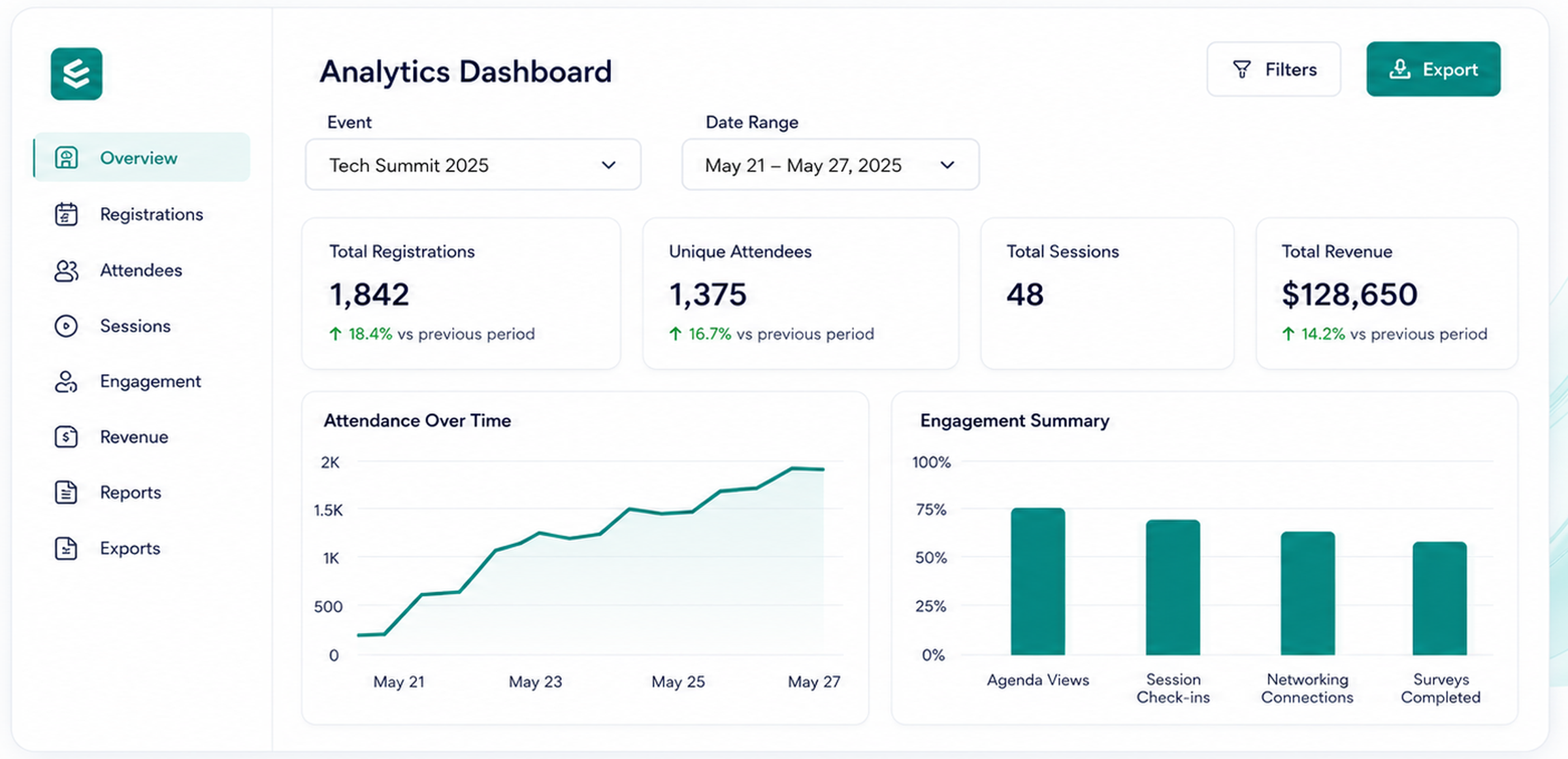Image resolution: width=1568 pixels, height=759 pixels.
Task: Click the Total Sessions card title
Action: [1063, 252]
